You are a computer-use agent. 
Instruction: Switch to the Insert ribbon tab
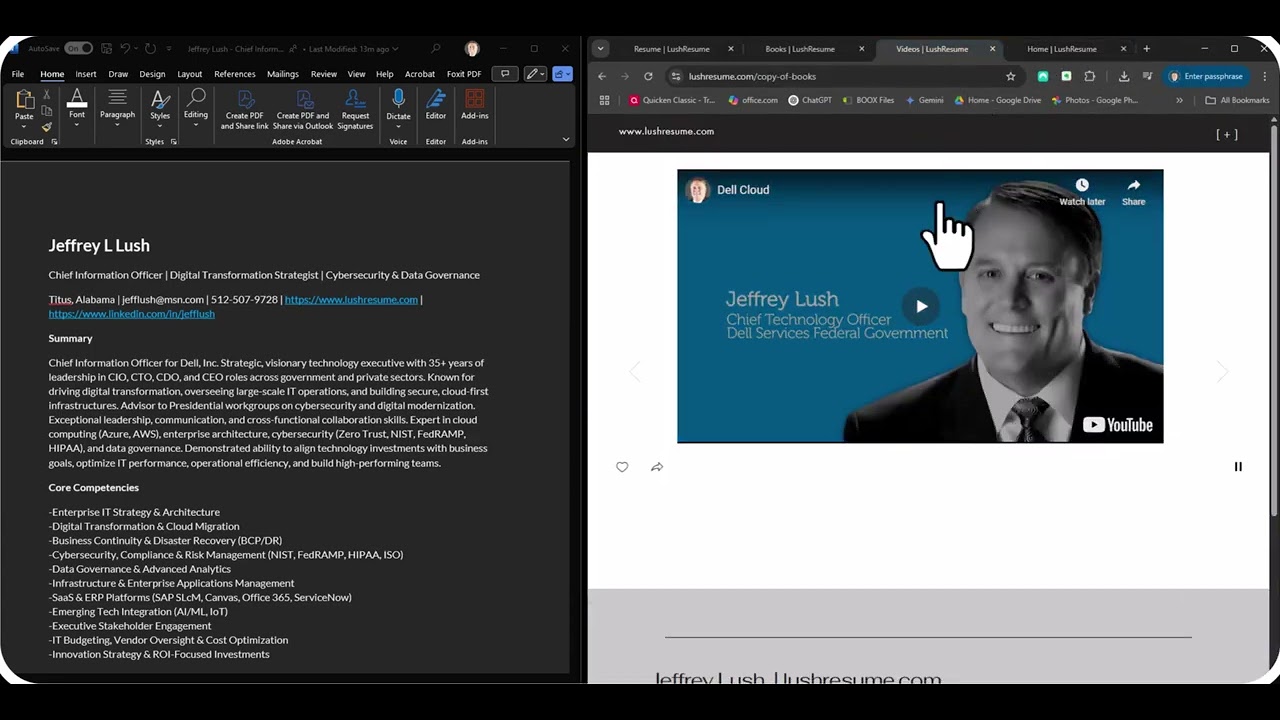coord(86,74)
